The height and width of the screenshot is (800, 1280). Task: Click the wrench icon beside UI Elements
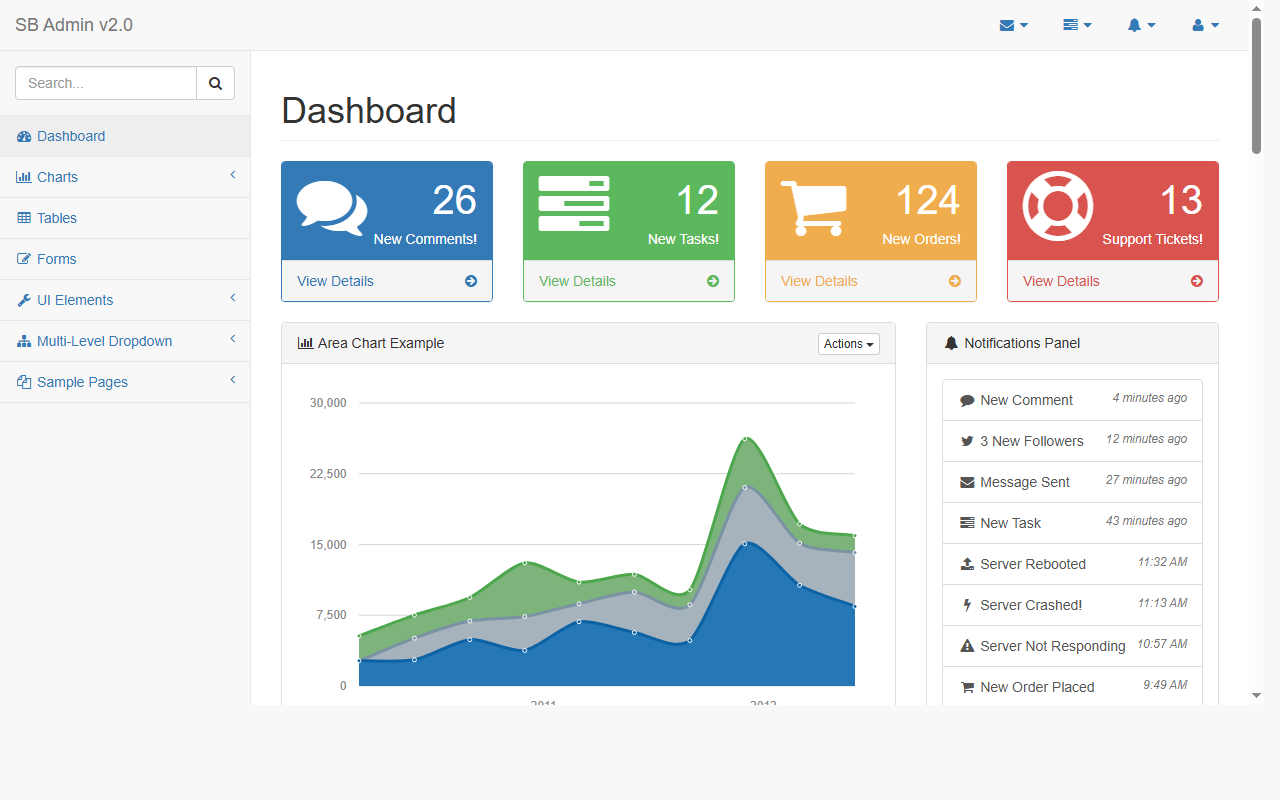(x=24, y=300)
